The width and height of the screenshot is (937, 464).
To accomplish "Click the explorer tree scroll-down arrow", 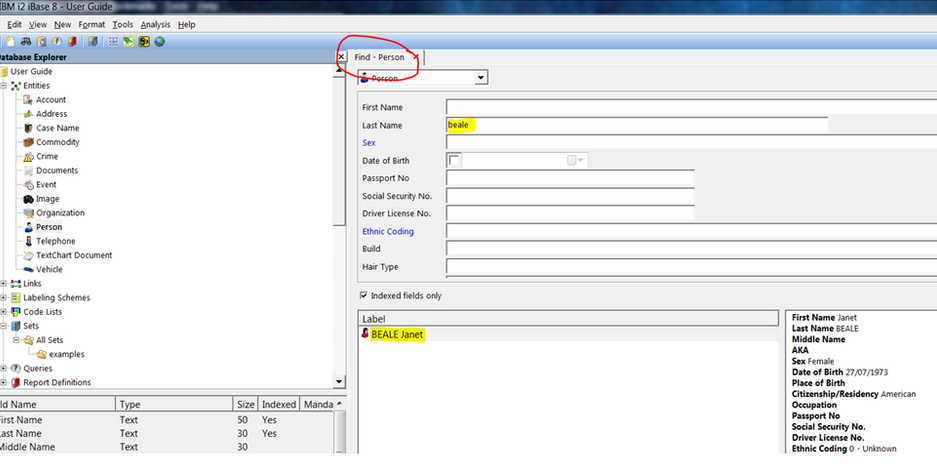I will pyautogui.click(x=339, y=381).
